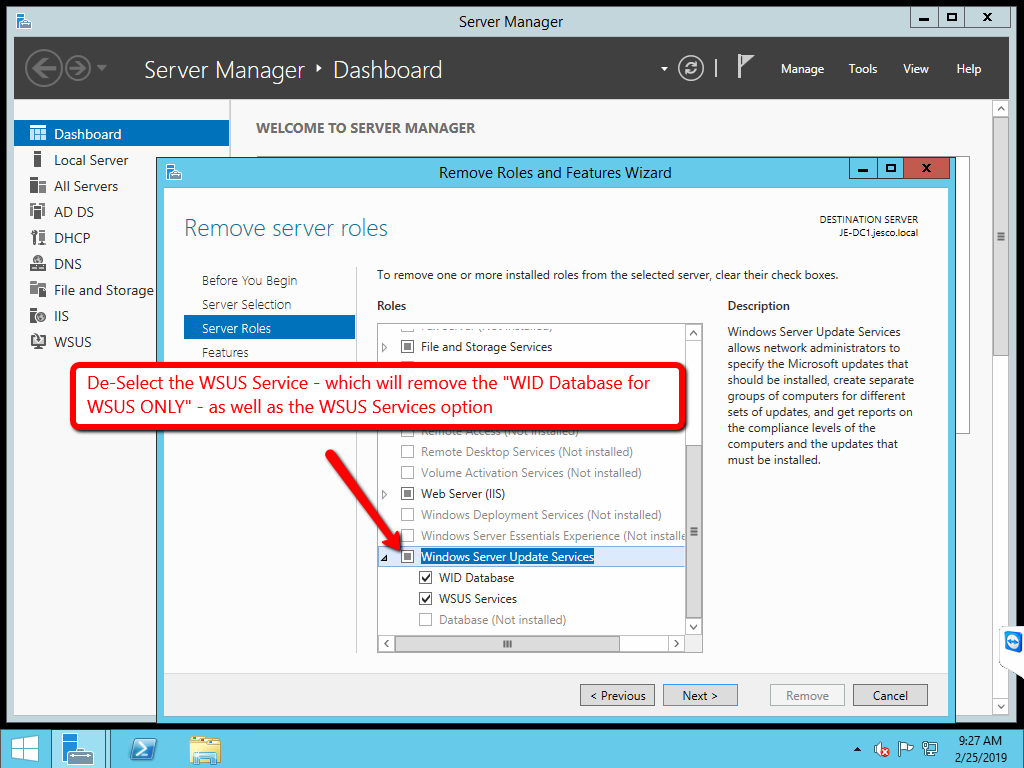Uncheck the WSUS Services checkbox

coord(425,598)
